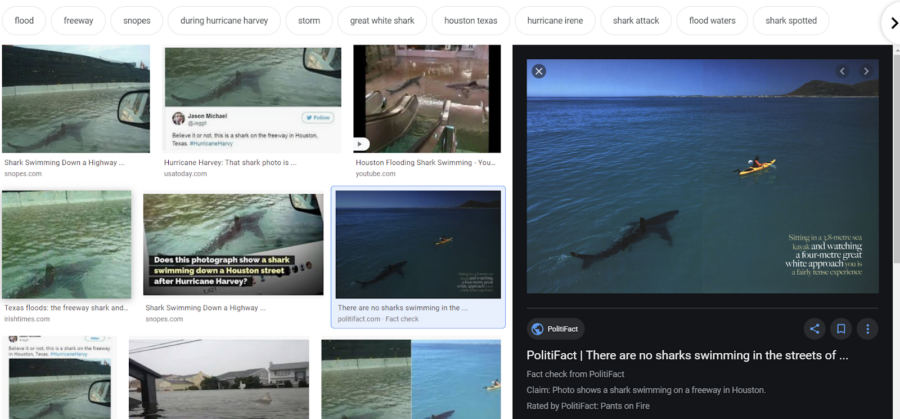Click the snopes.com source under first image

(x=23, y=173)
